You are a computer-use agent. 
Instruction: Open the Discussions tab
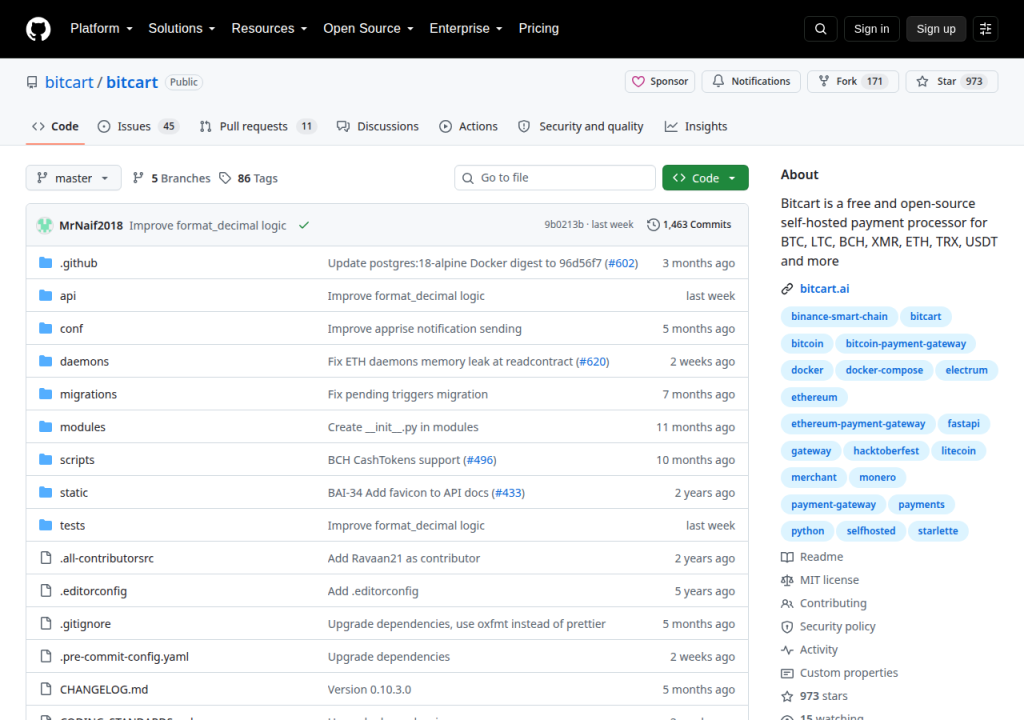(x=377, y=126)
